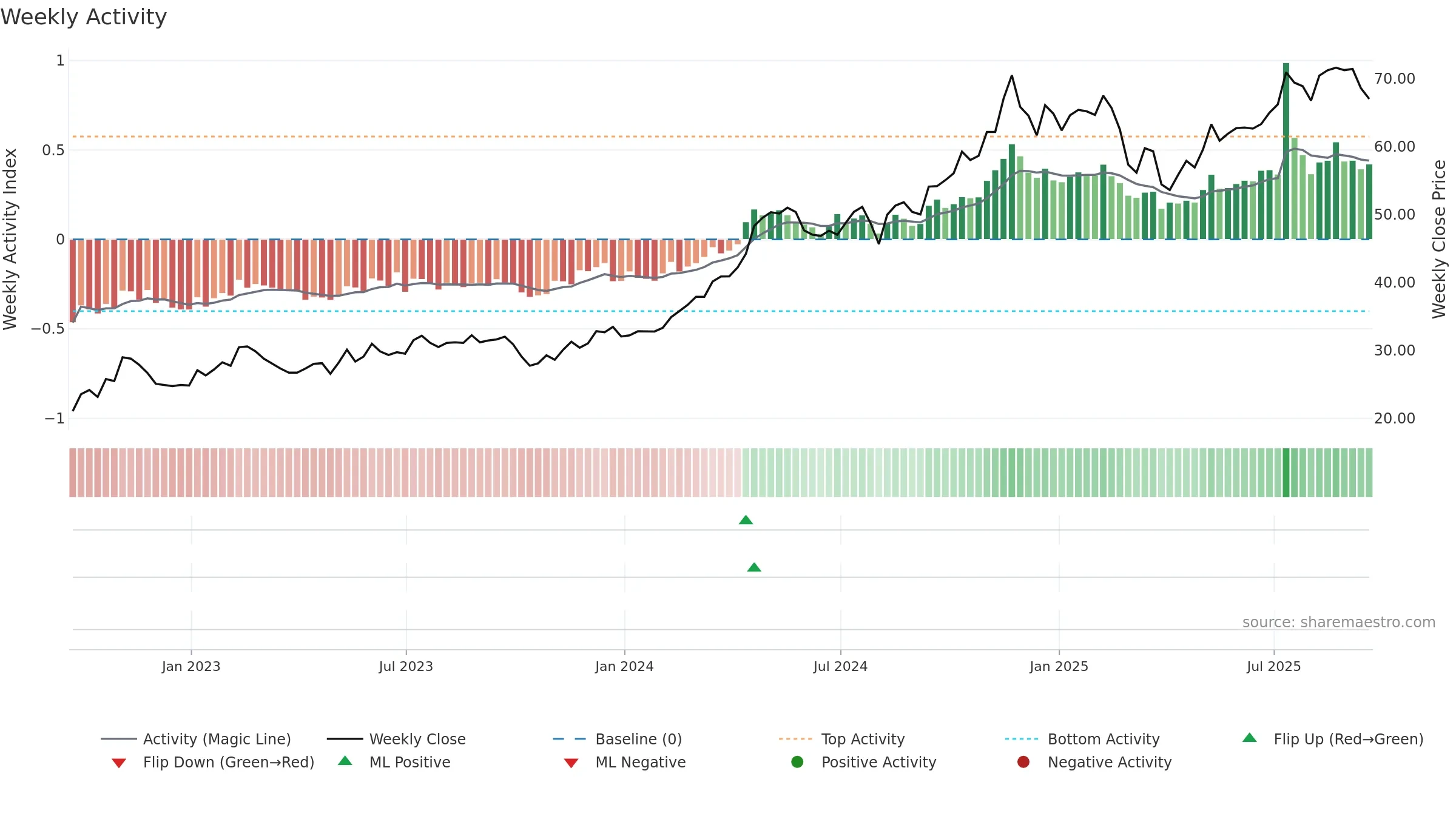Screen dimensions: 1456x819
Task: Click the Negative Activity legend label
Action: tap(1110, 762)
